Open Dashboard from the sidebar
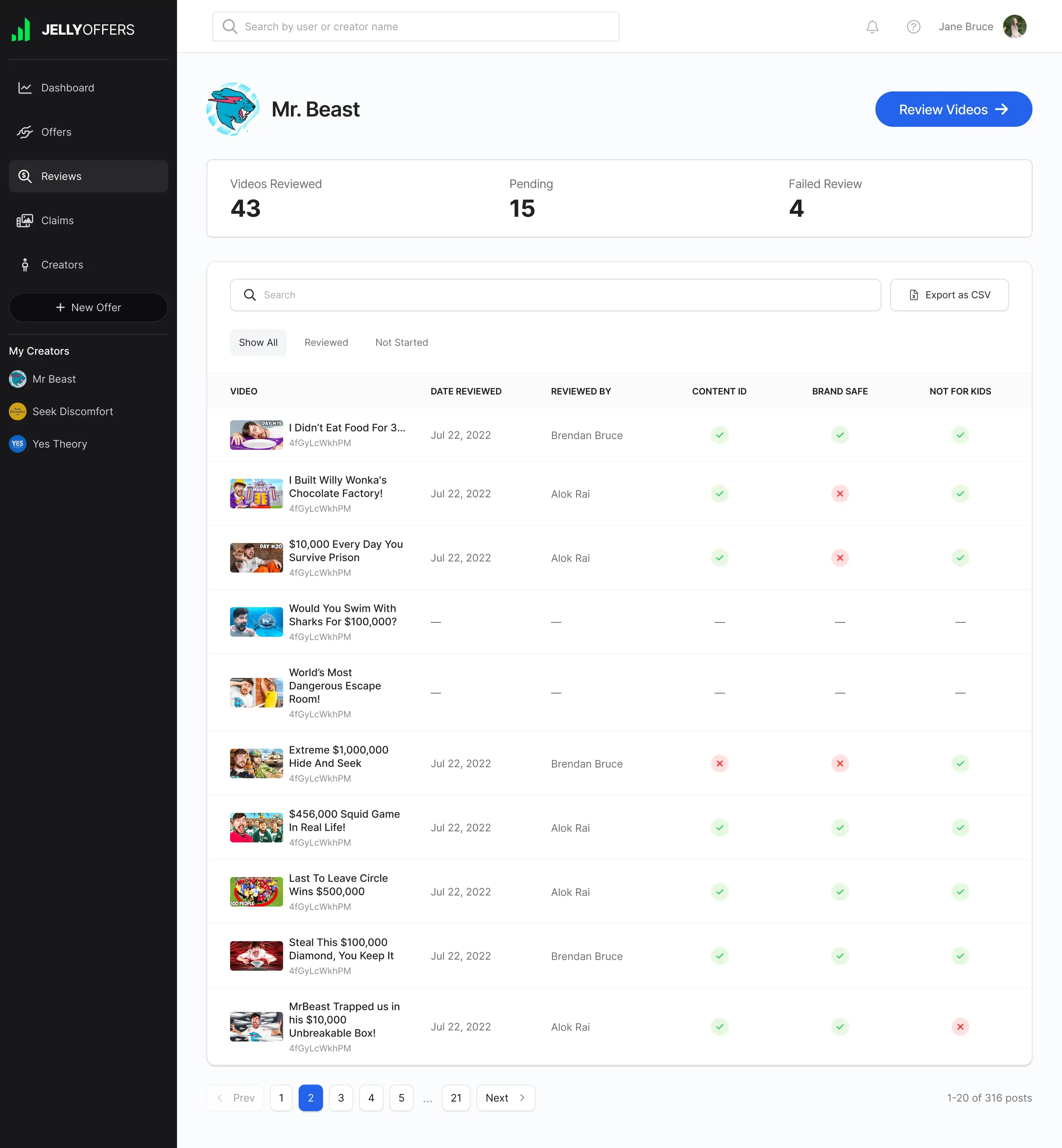Image resolution: width=1062 pixels, height=1148 pixels. (x=88, y=88)
